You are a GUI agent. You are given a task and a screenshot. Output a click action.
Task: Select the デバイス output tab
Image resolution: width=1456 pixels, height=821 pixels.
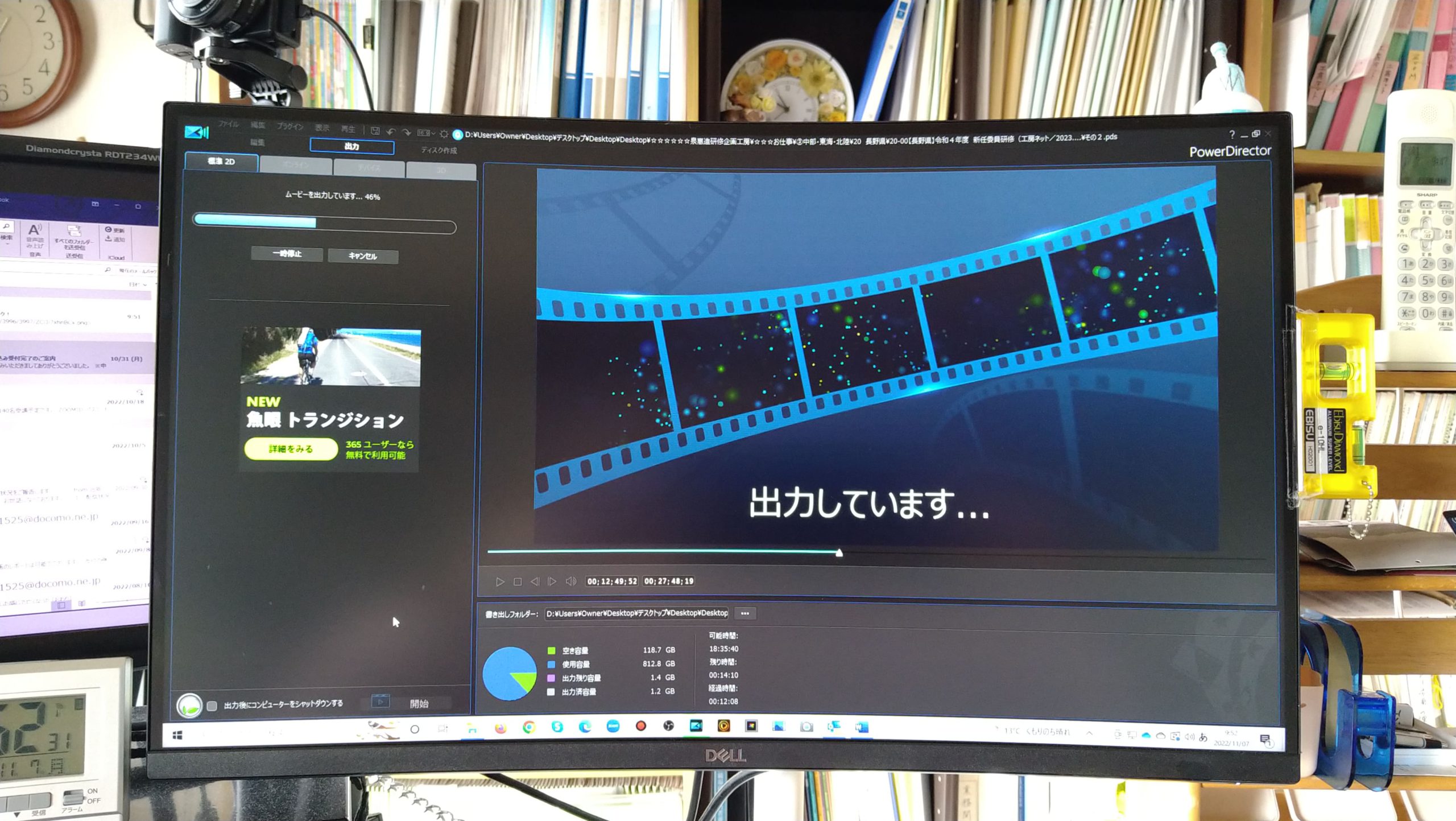coord(370,168)
